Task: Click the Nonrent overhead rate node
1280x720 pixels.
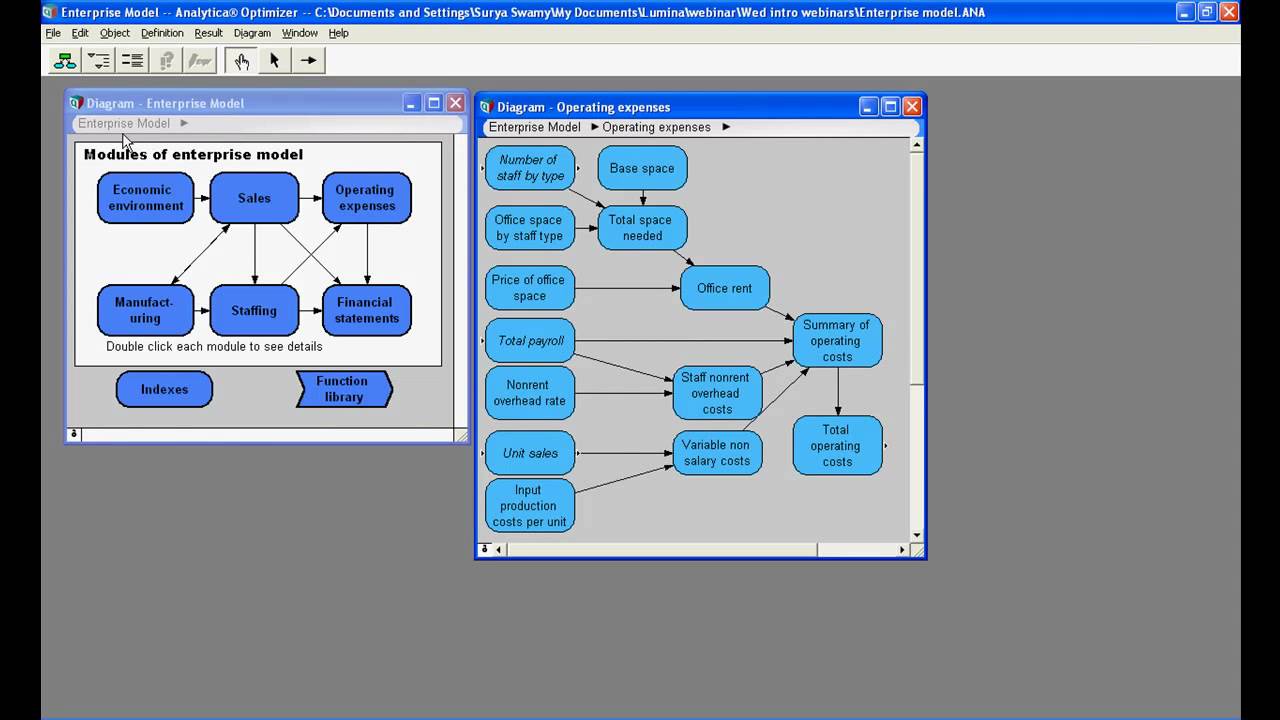Action: tap(530, 393)
